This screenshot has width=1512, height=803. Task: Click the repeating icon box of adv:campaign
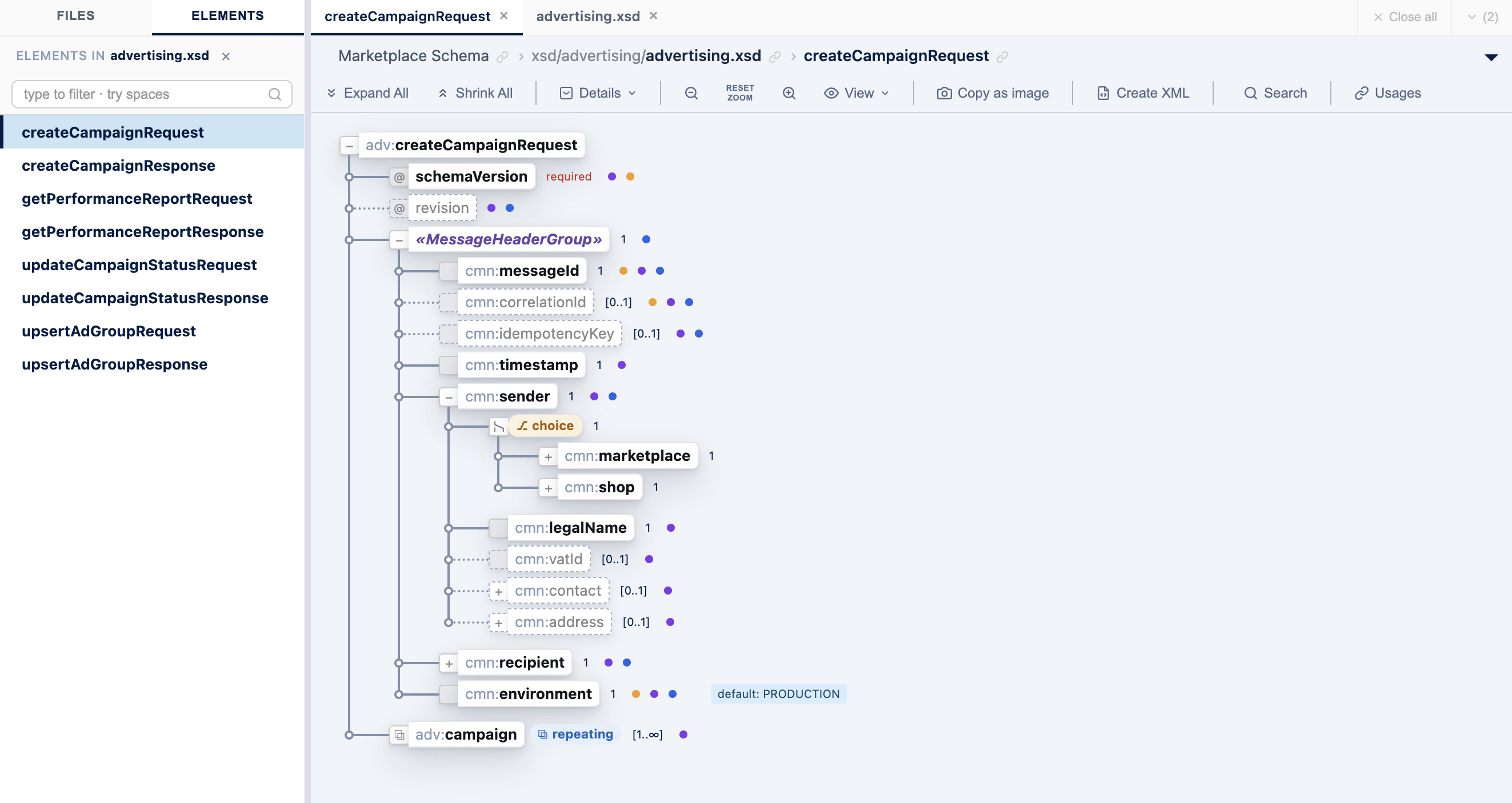(399, 735)
